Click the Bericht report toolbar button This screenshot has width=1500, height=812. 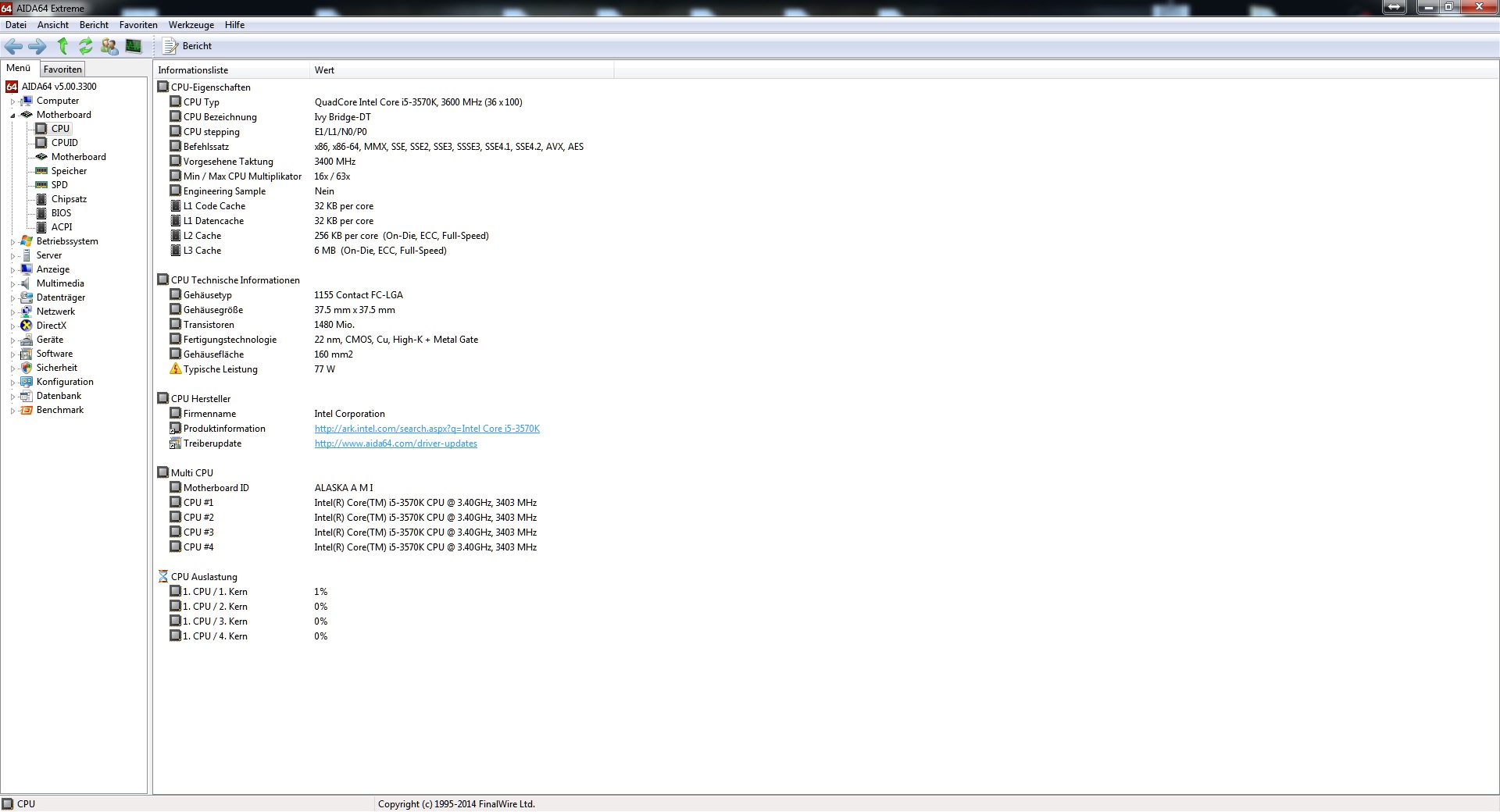(x=187, y=46)
